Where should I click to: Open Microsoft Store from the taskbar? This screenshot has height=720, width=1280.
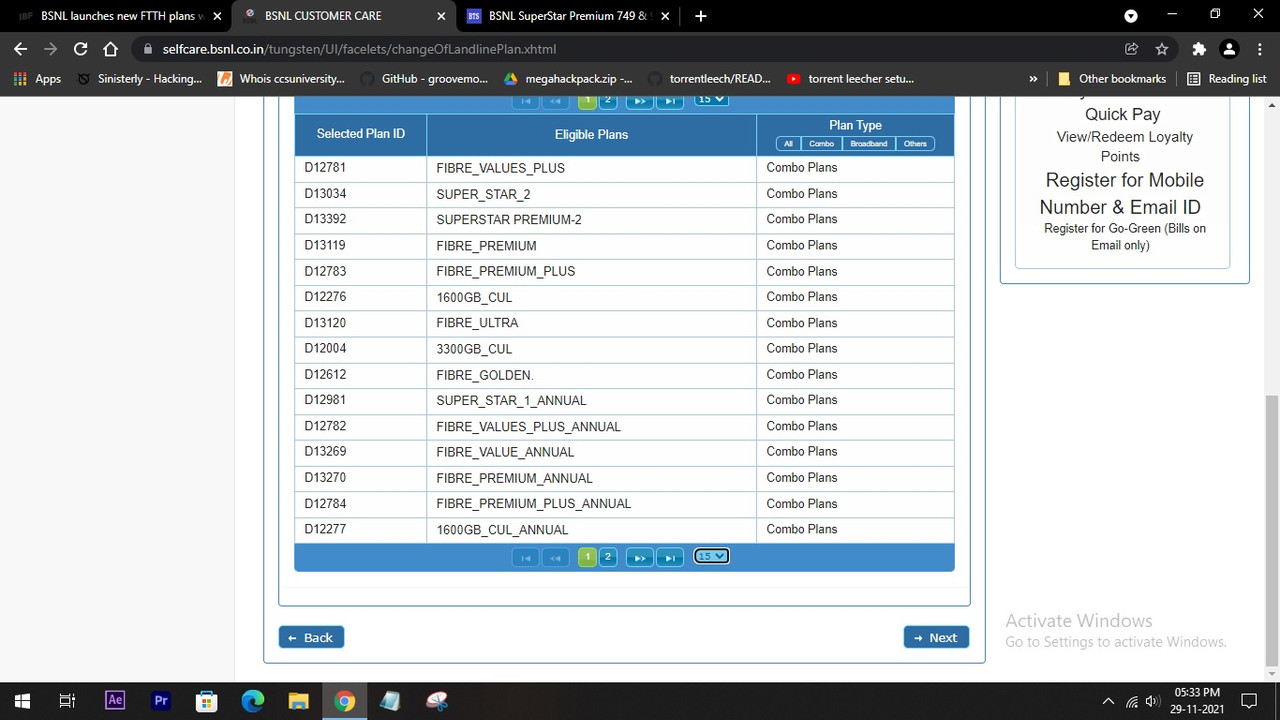pos(207,701)
